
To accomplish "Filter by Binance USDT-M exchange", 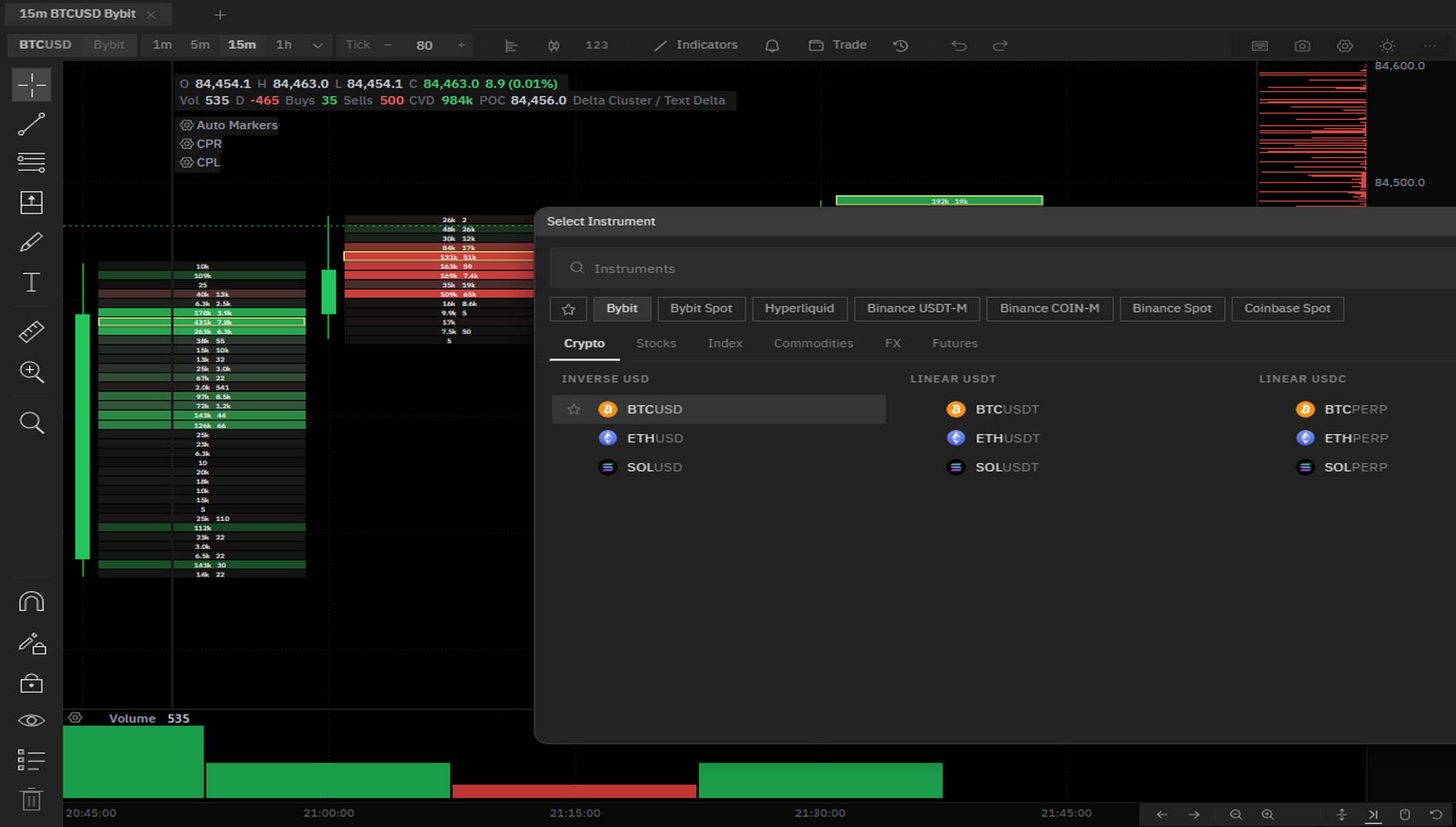I will 917,308.
